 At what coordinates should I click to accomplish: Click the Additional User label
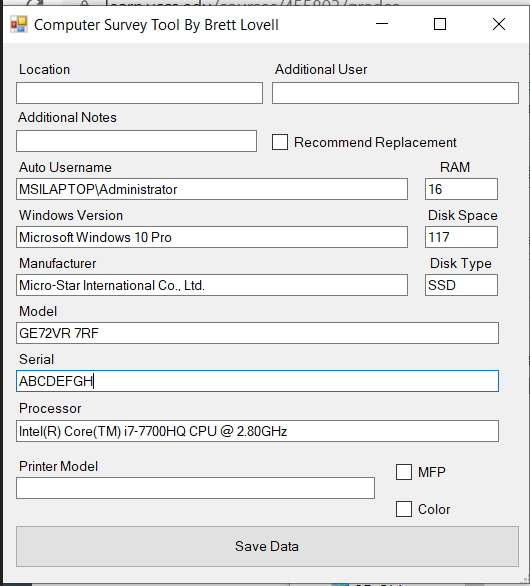(x=321, y=70)
